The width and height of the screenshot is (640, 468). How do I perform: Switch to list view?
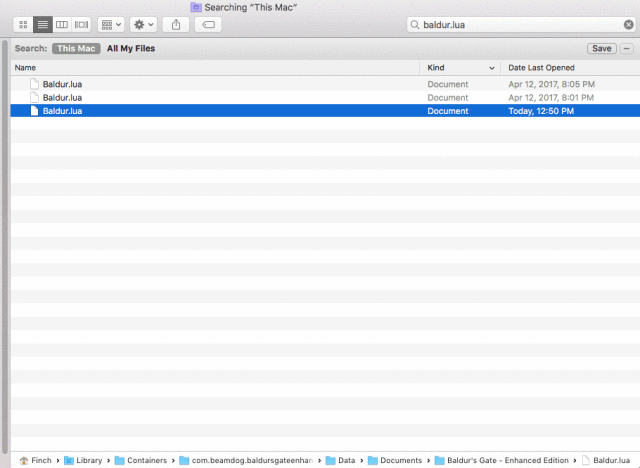pyautogui.click(x=42, y=25)
